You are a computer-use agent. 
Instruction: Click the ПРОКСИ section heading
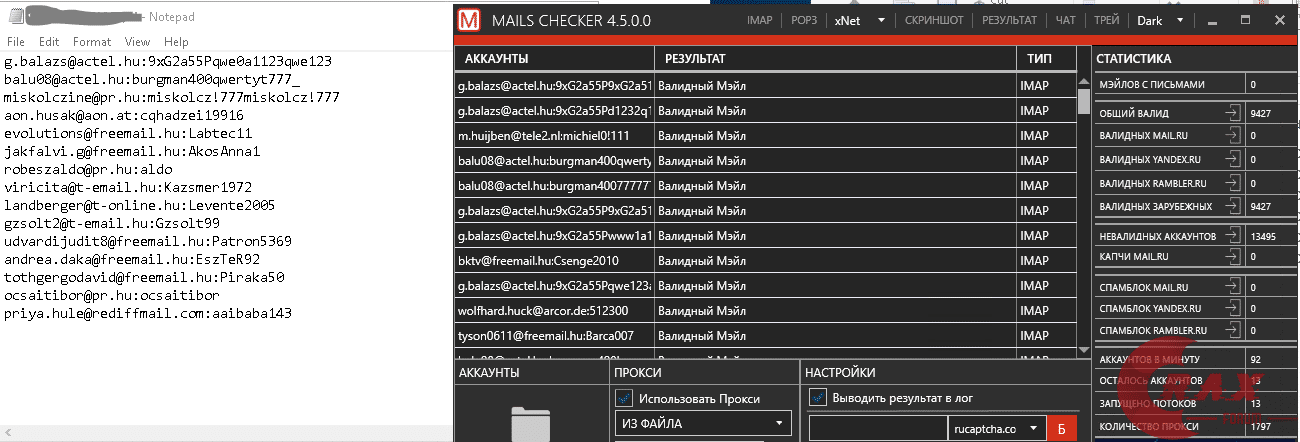click(x=637, y=372)
